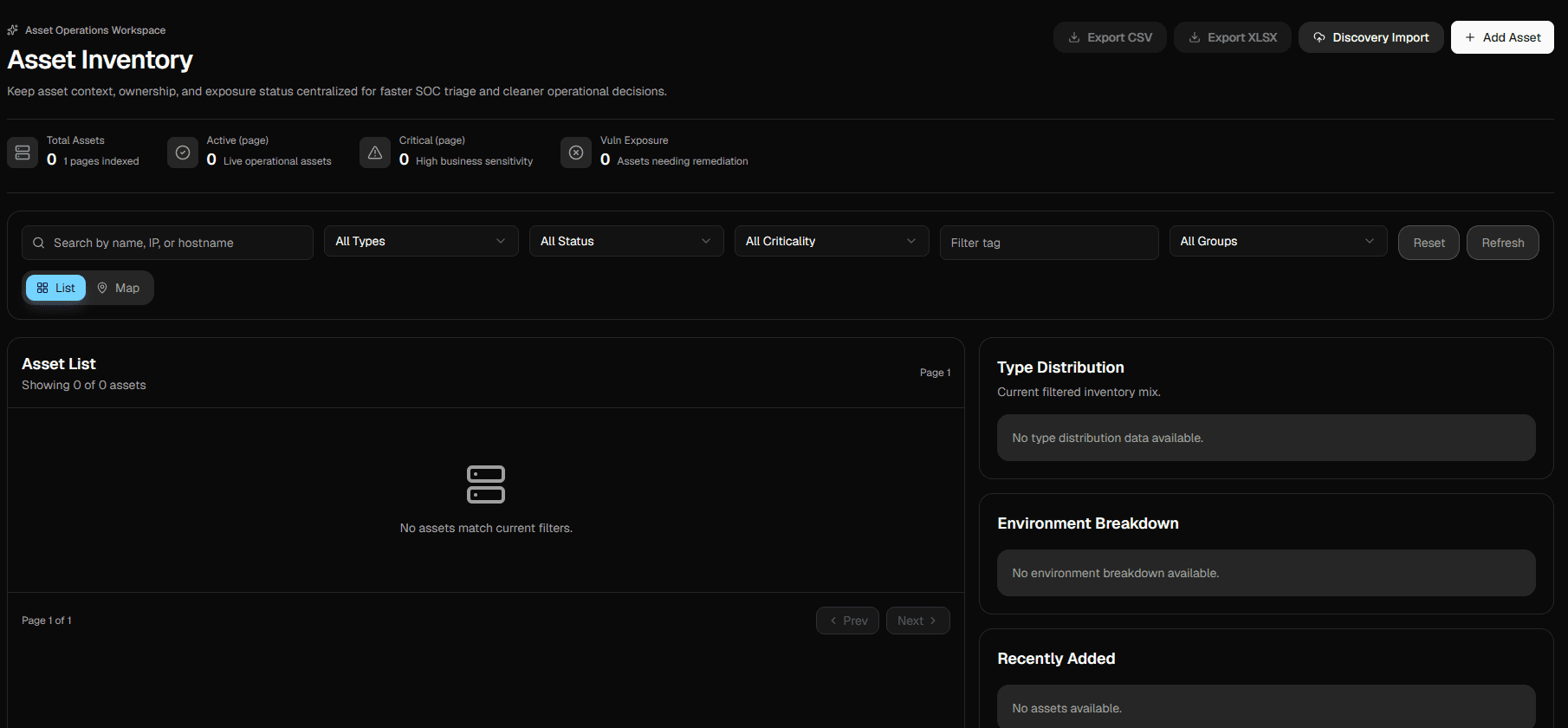Click the Critical (page) warning triangle icon
The width and height of the screenshot is (1568, 728).
[375, 153]
